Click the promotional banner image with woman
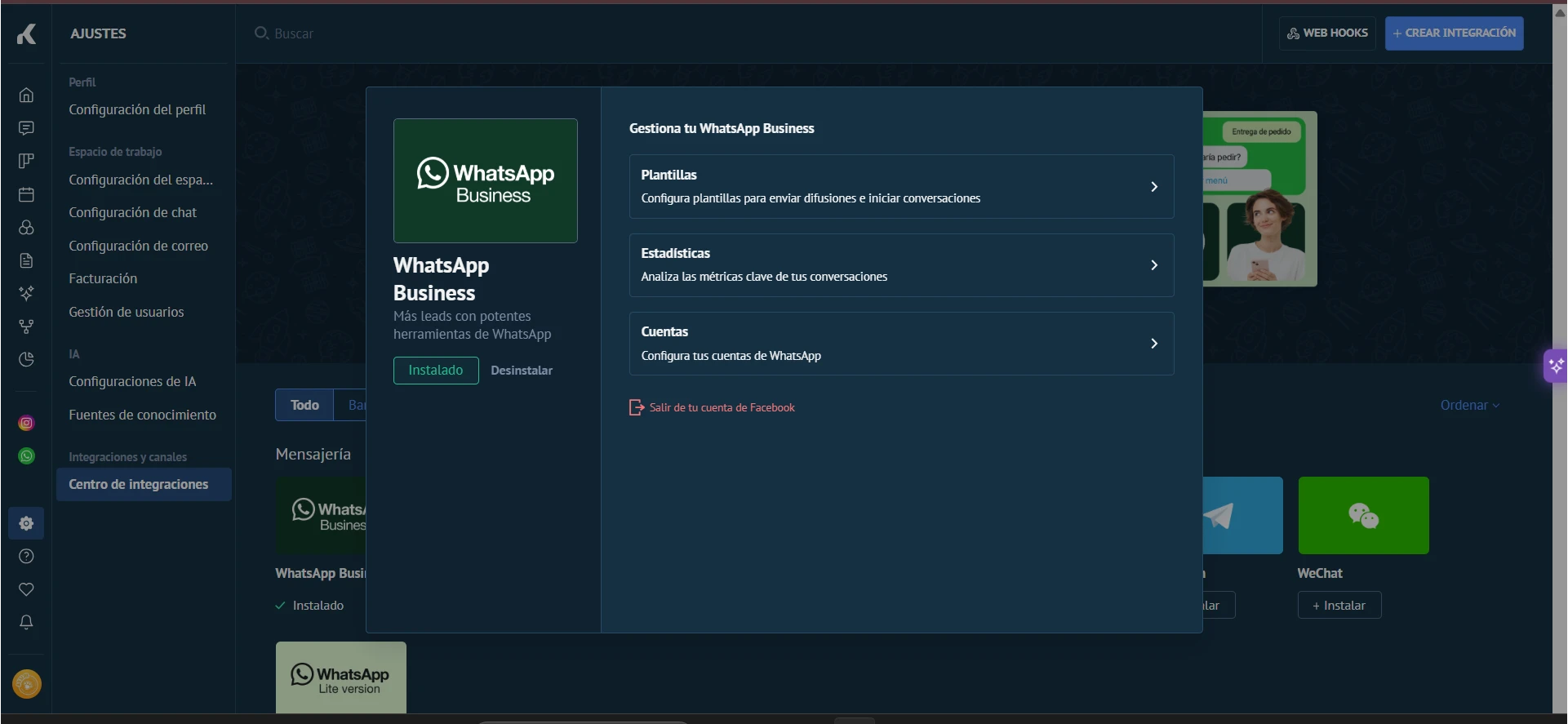Screen dimensions: 1568x724 [1260, 199]
